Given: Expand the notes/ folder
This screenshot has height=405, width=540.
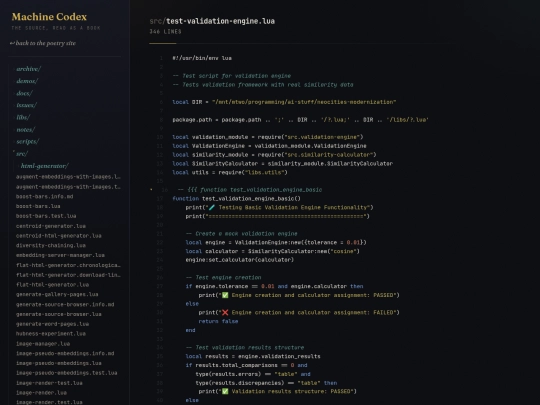Looking at the screenshot, I should 25,129.
